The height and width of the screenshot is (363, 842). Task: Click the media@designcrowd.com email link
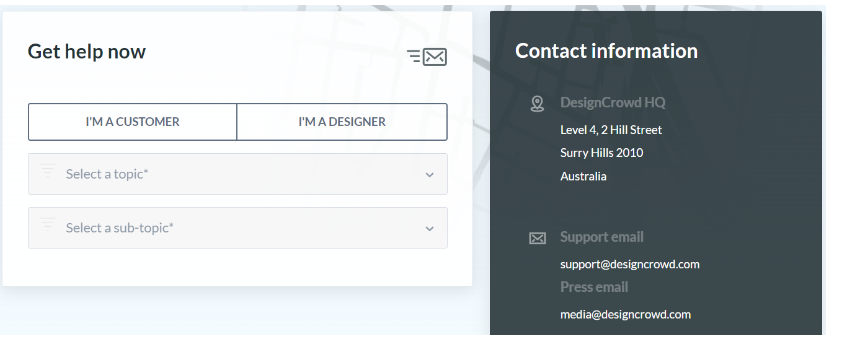click(626, 314)
